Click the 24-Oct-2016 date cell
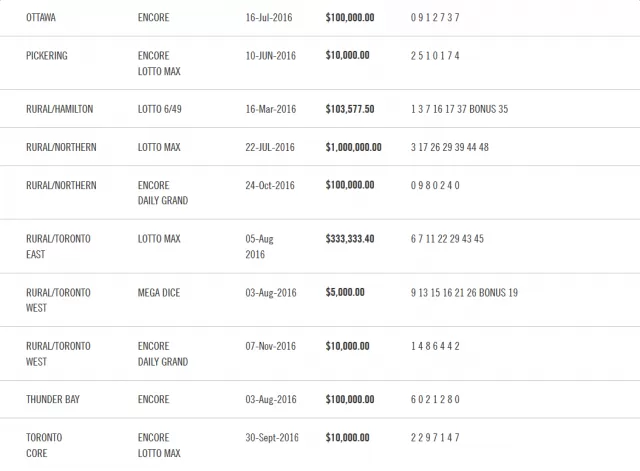Viewport: 640px width, 471px height. [x=270, y=185]
